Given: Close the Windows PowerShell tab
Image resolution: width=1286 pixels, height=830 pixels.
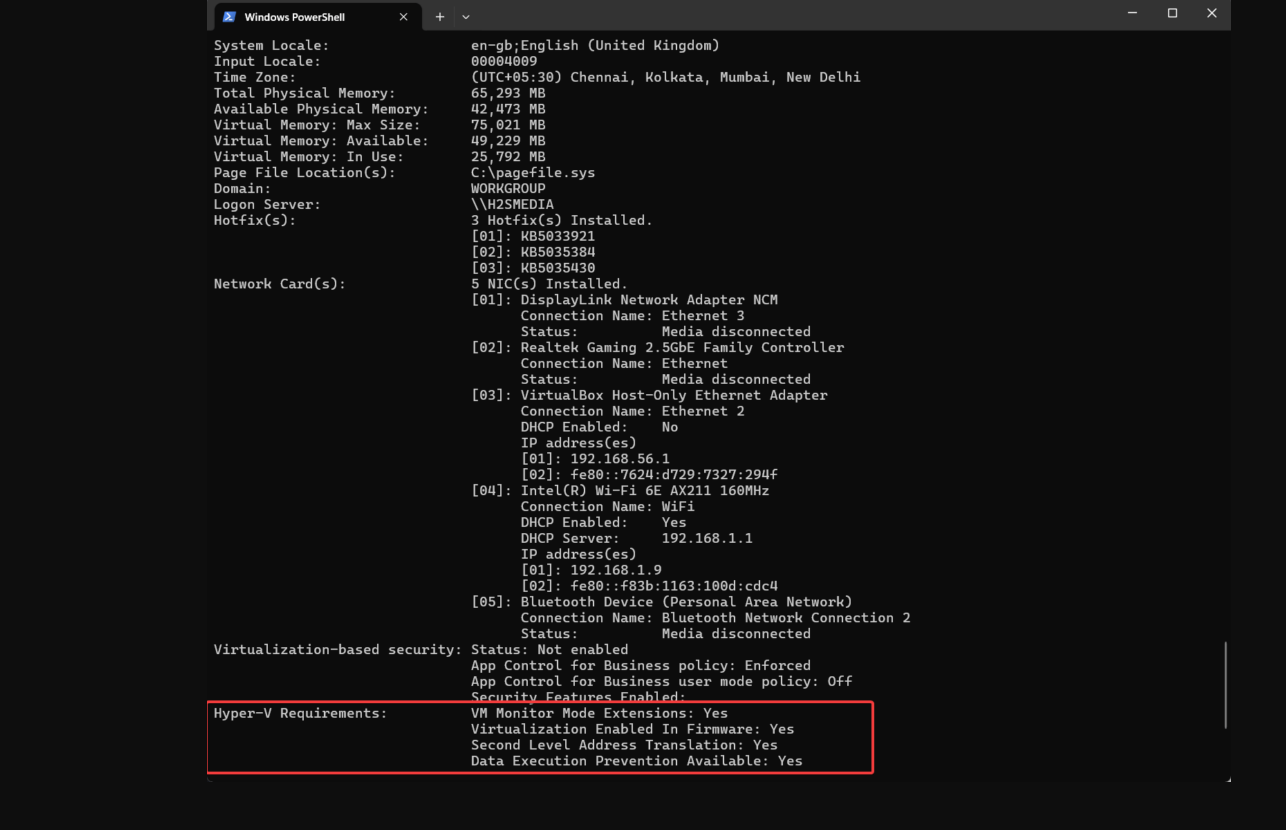Looking at the screenshot, I should point(404,16).
